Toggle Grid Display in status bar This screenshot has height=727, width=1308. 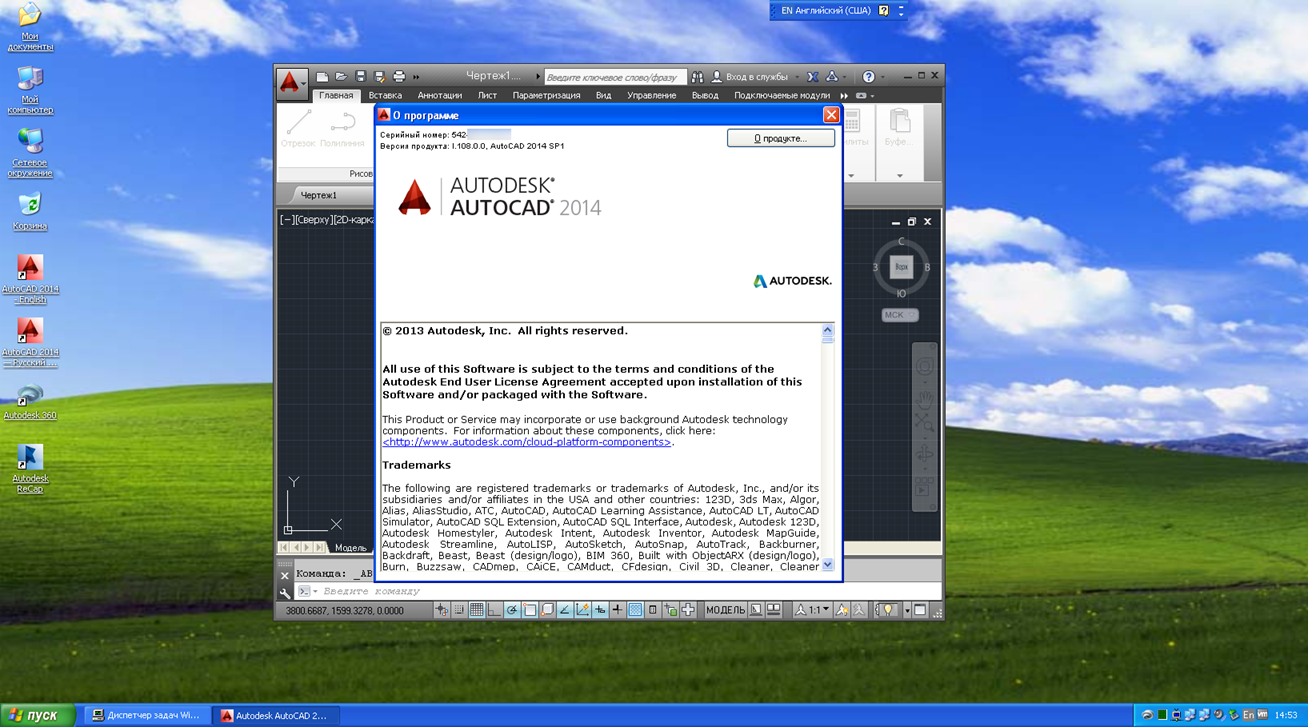[477, 610]
